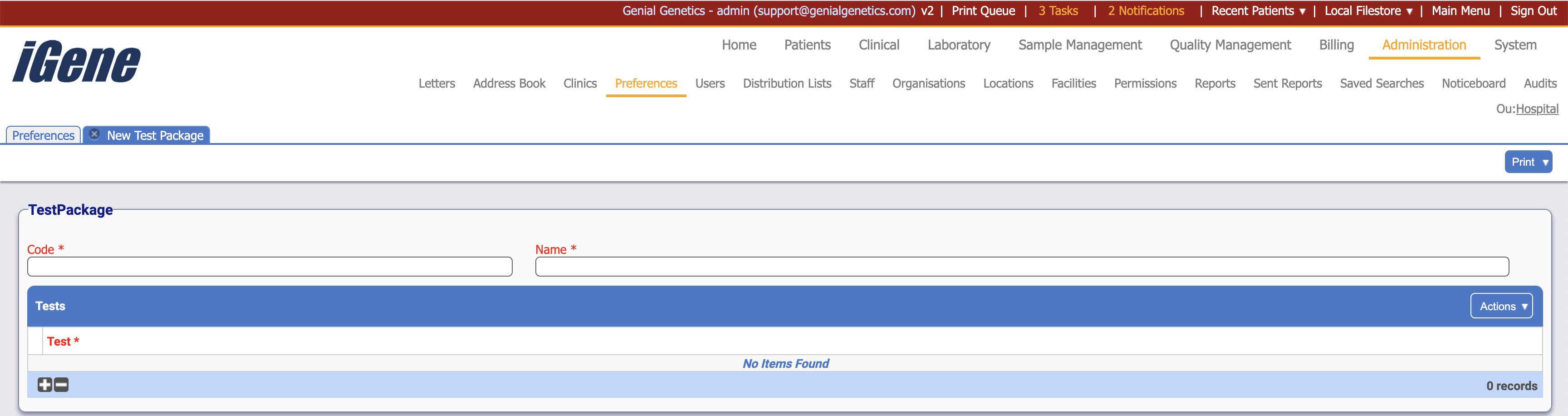Open the Actions dropdown in Tests
1568x416 pixels.
(x=1501, y=306)
